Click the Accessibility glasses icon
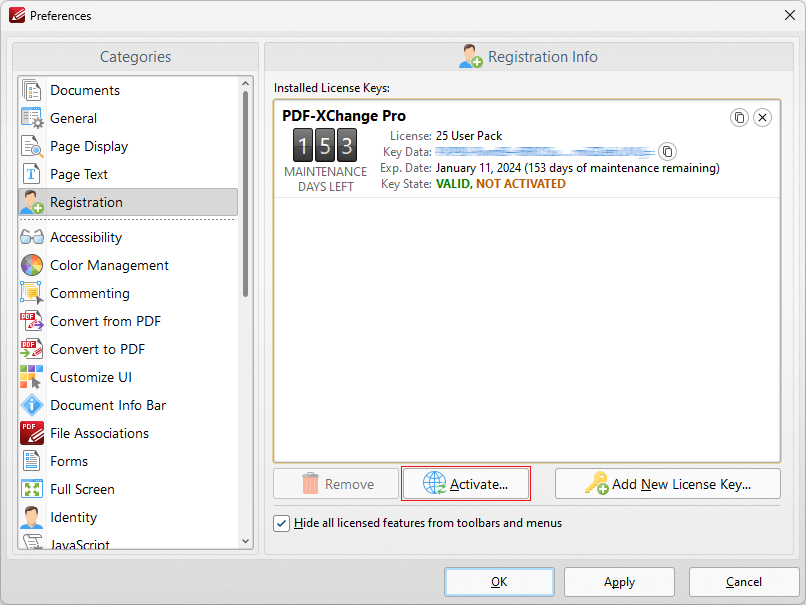Image resolution: width=806 pixels, height=605 pixels. pos(32,237)
